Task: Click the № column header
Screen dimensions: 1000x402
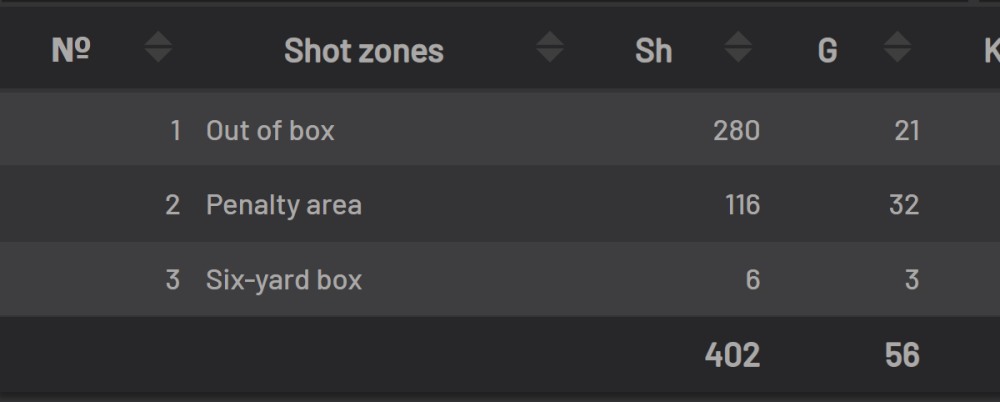Action: pyautogui.click(x=71, y=50)
